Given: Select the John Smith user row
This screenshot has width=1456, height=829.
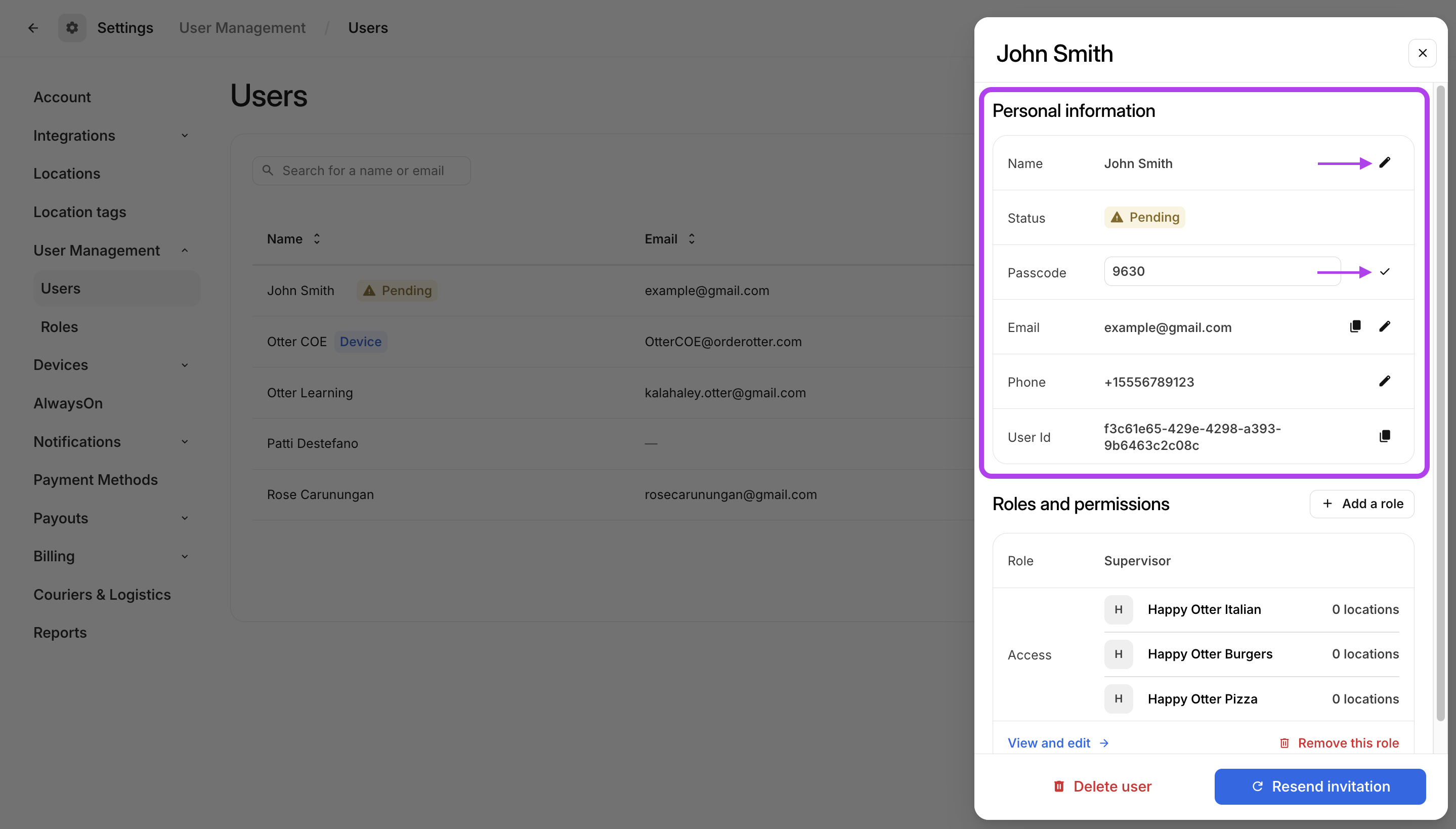Looking at the screenshot, I should [x=612, y=291].
